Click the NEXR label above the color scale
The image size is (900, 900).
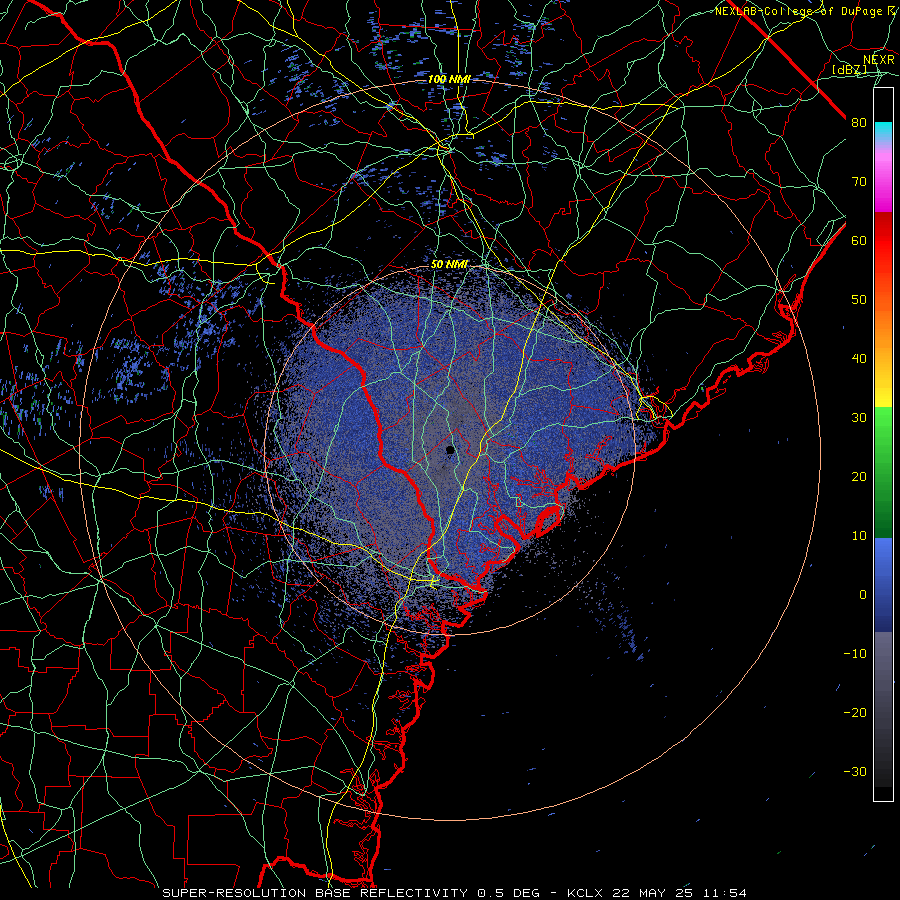(x=879, y=59)
